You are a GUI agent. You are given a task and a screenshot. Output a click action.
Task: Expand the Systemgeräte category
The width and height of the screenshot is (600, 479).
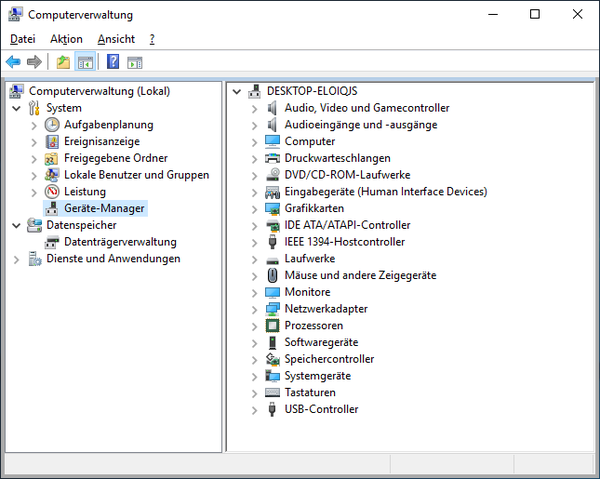[x=254, y=377]
